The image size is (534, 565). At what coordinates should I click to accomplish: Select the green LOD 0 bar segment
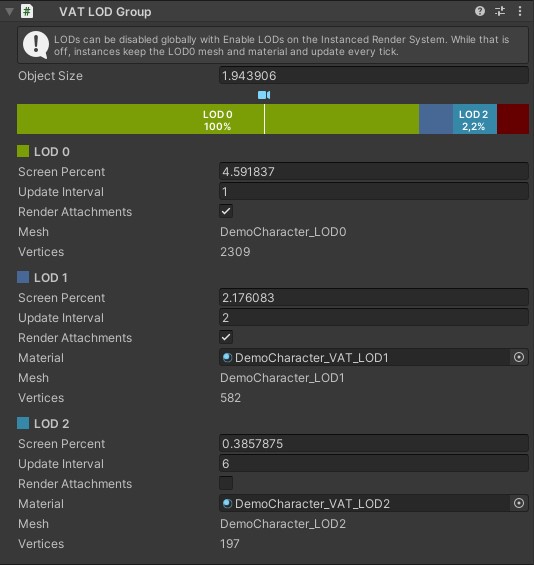click(218, 119)
